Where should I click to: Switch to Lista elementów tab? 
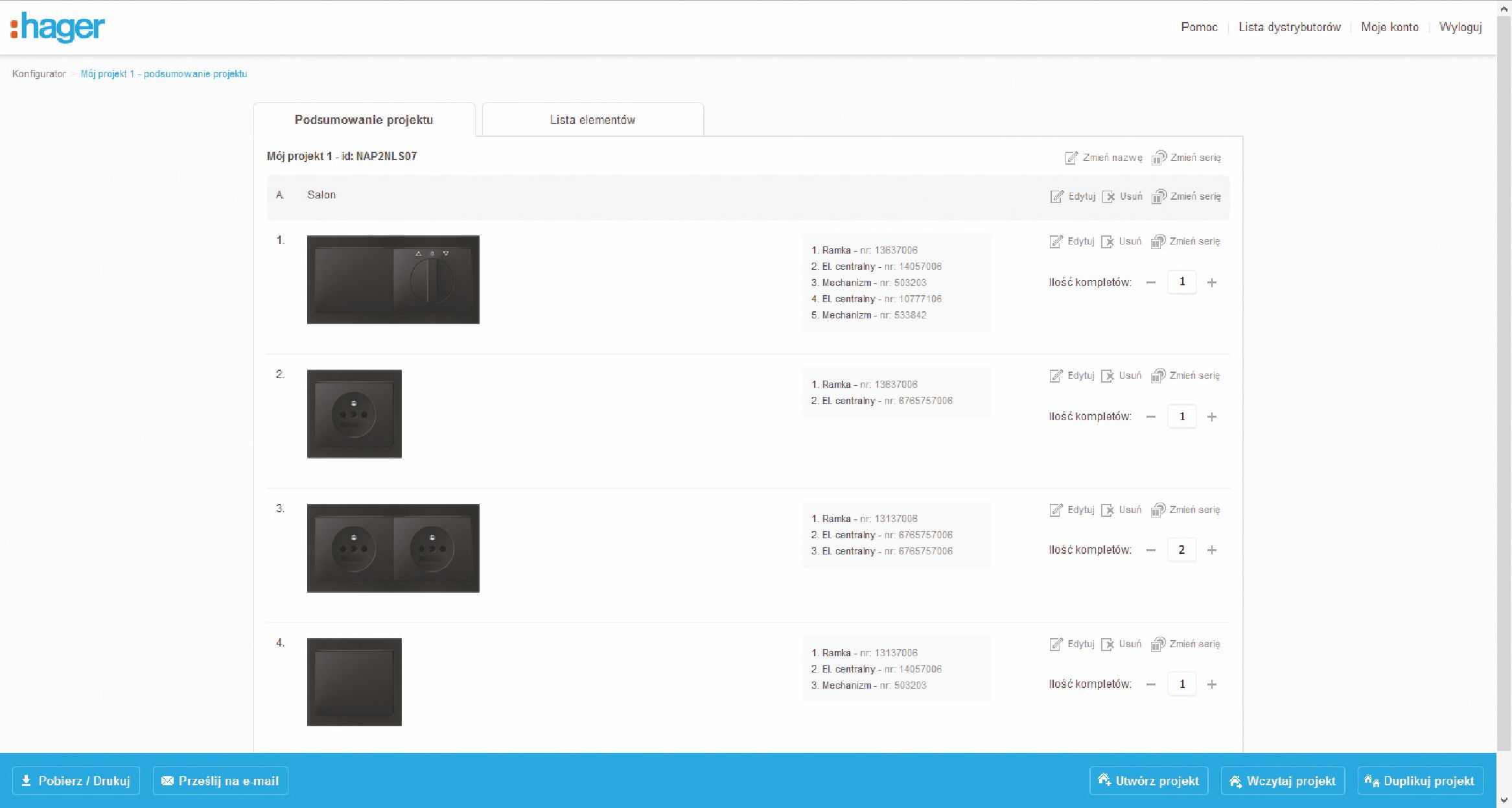(x=592, y=120)
